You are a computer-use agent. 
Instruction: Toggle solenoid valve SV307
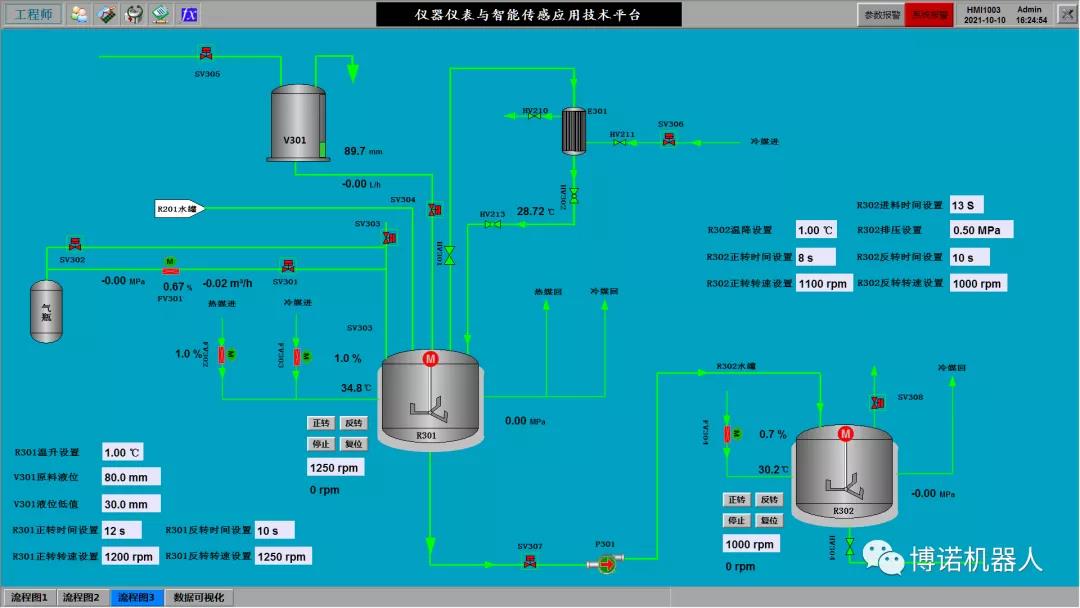tap(530, 562)
